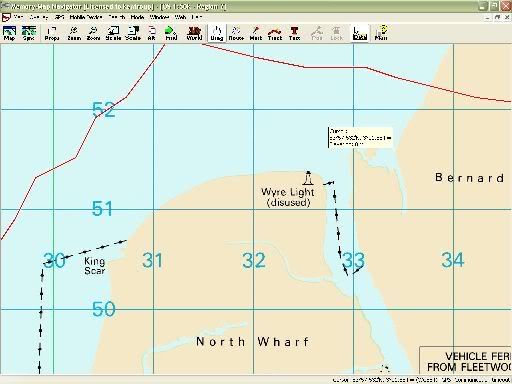Open the Props properties tool

point(52,33)
